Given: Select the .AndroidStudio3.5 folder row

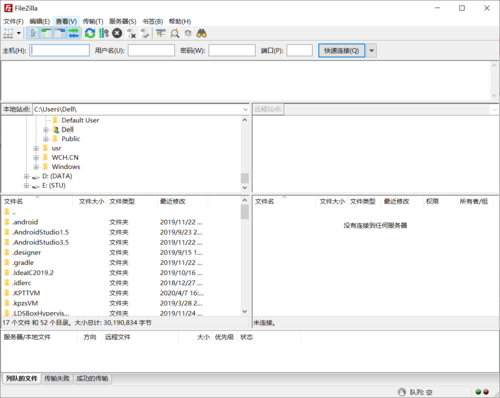Looking at the screenshot, I should 121,242.
